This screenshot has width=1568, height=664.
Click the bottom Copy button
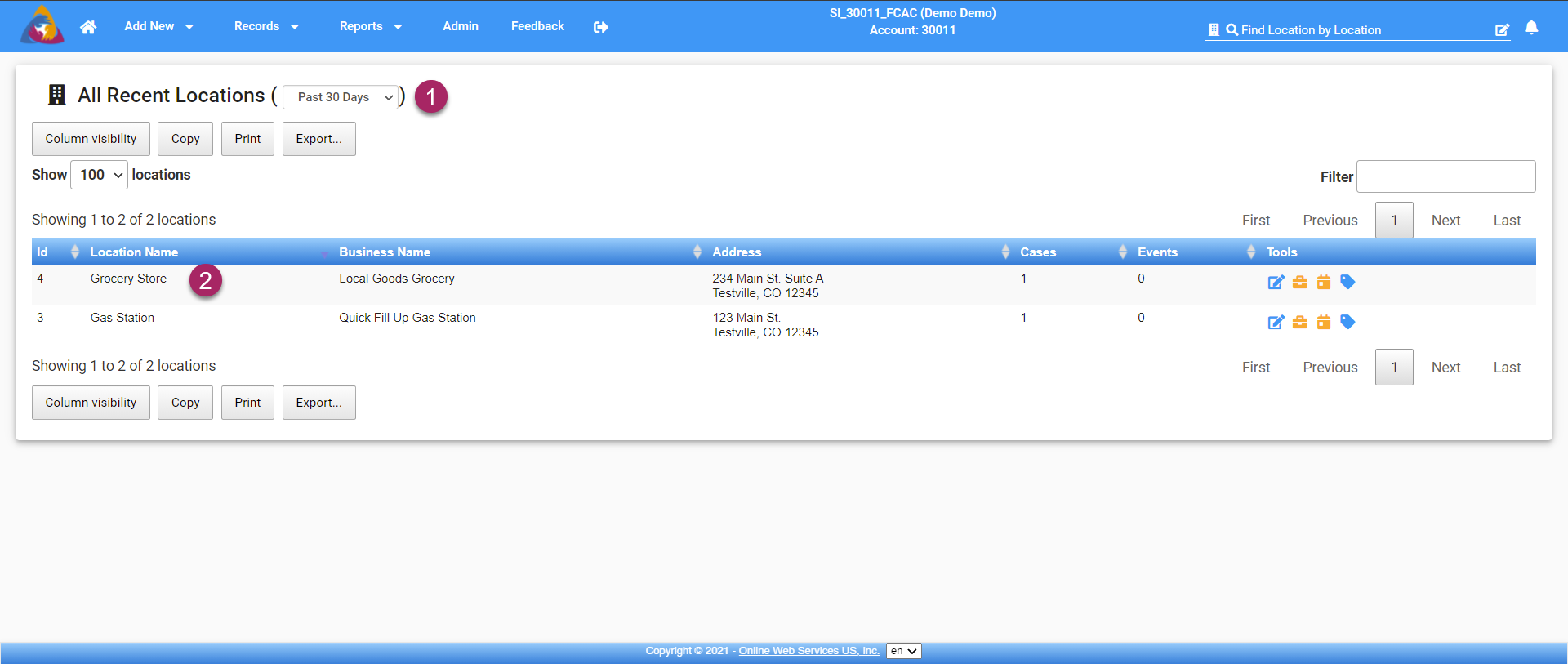click(185, 403)
